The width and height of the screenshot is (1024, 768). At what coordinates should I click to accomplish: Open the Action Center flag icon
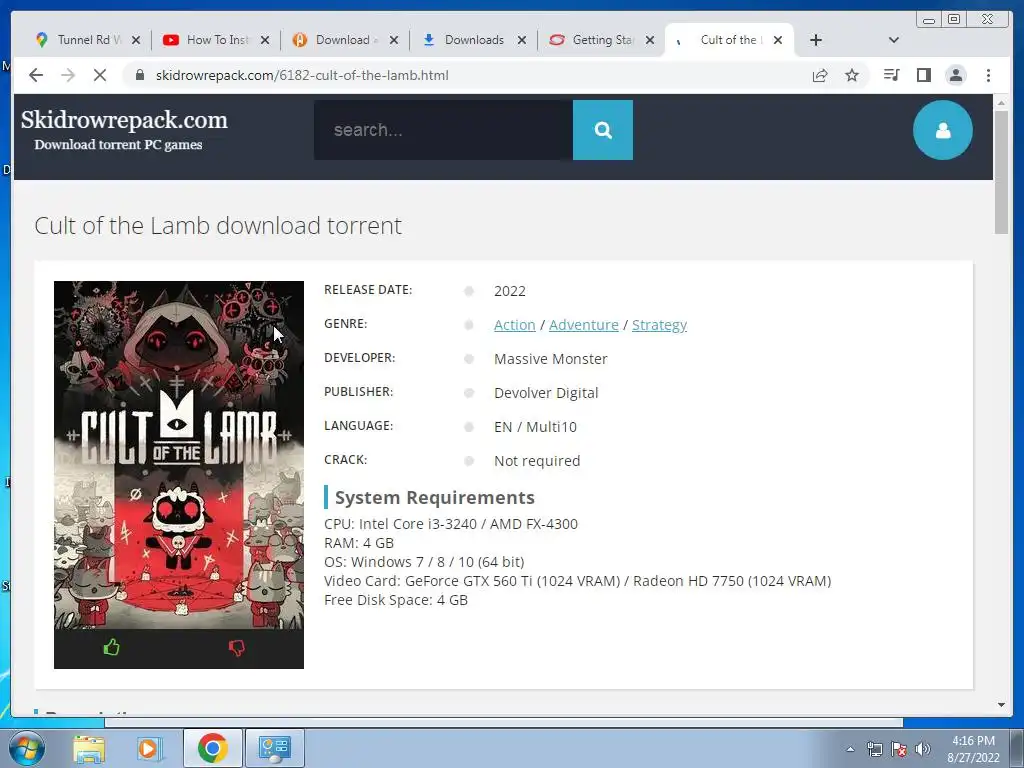(x=899, y=749)
